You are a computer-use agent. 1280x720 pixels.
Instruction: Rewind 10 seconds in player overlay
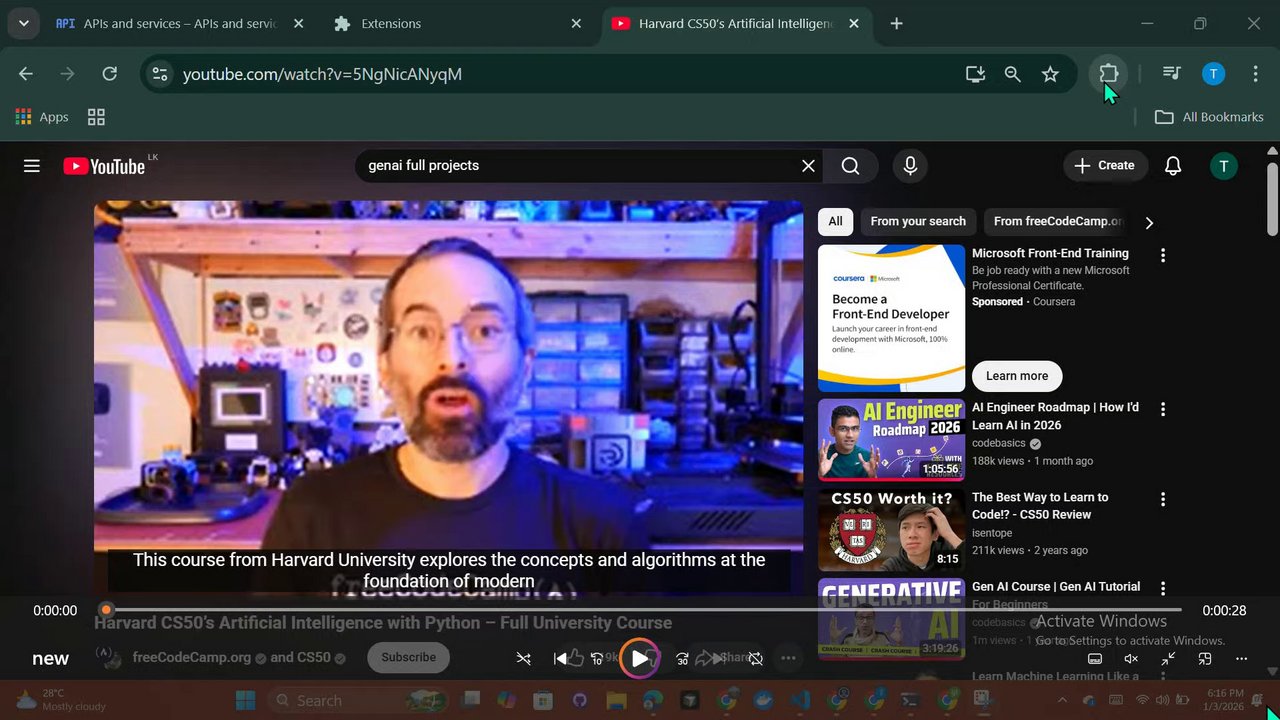coord(597,659)
